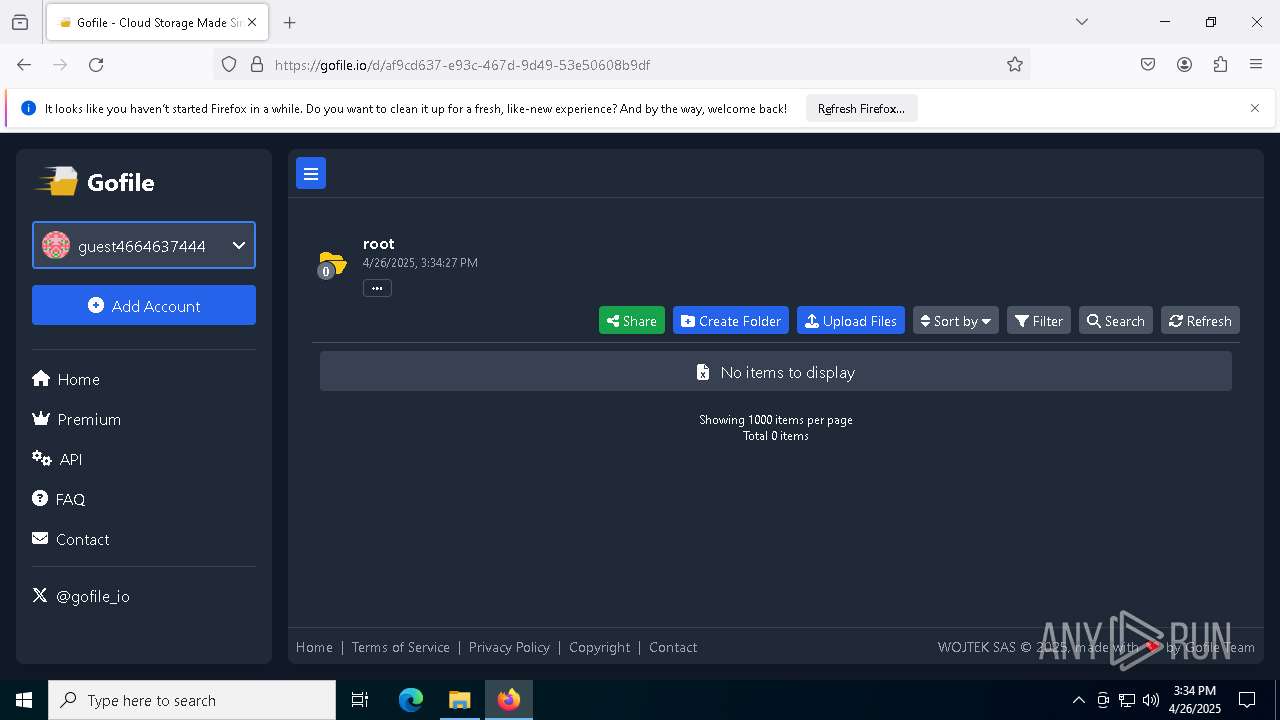Click the URL address bar
The image size is (1280, 720).
click(x=620, y=65)
